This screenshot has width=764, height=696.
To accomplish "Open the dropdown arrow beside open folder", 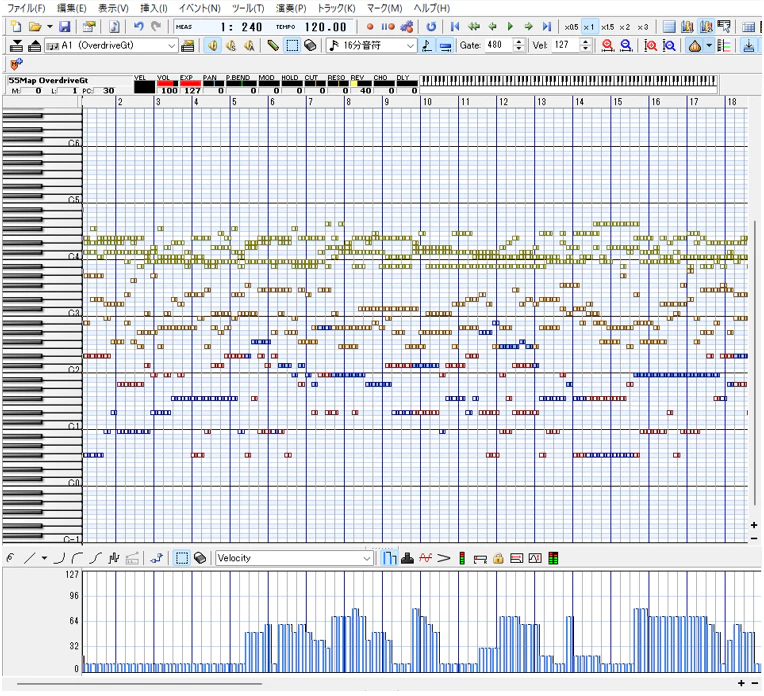I will pos(49,27).
